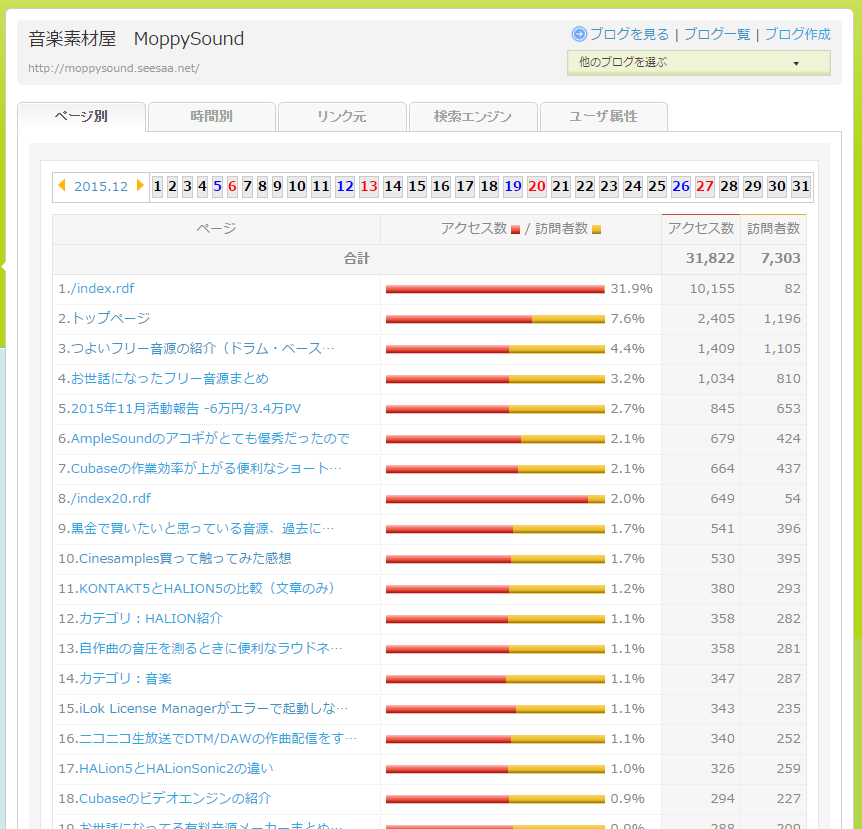The image size is (862, 829).
Task: Open the ./index.rdf page link
Action: [x=96, y=289]
